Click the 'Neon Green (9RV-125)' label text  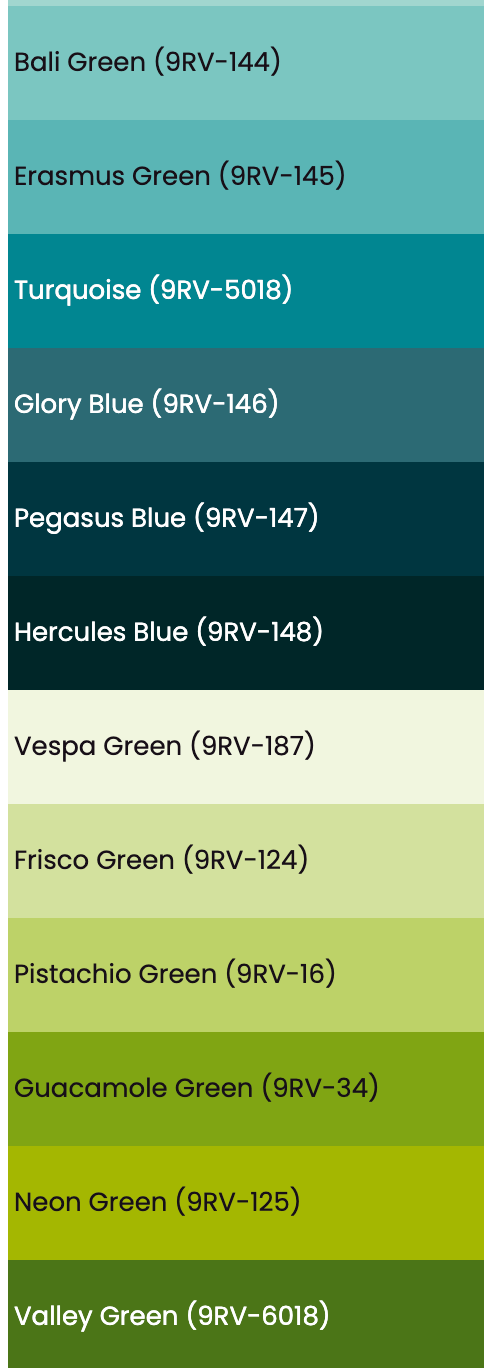(157, 1202)
